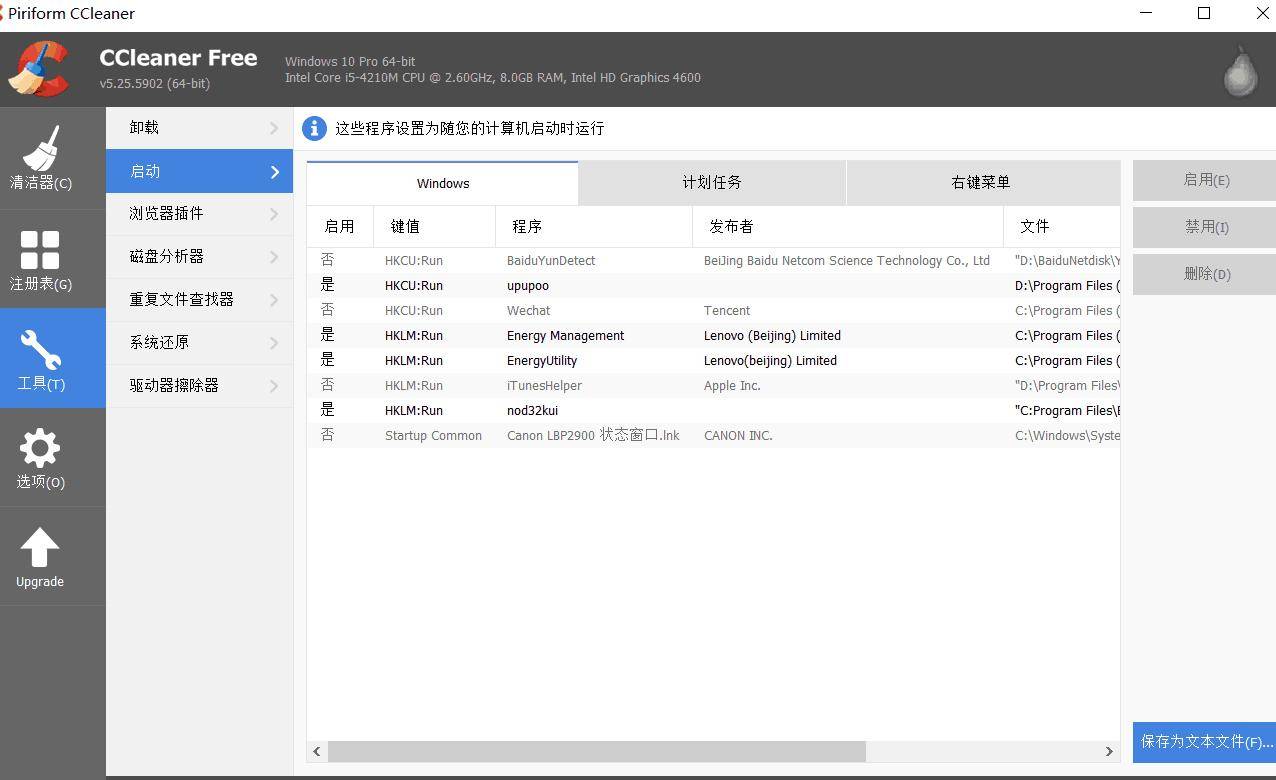The height and width of the screenshot is (780, 1276).
Task: Open the Cleaner section broom icon
Action: point(41,148)
